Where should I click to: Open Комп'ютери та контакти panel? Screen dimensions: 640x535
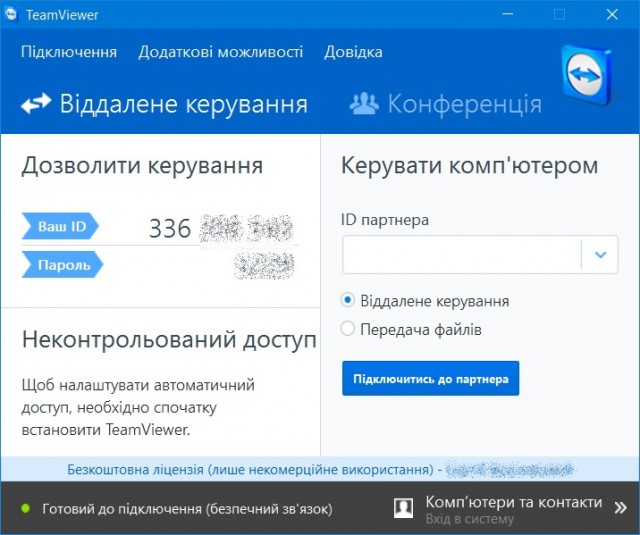[x=514, y=502]
